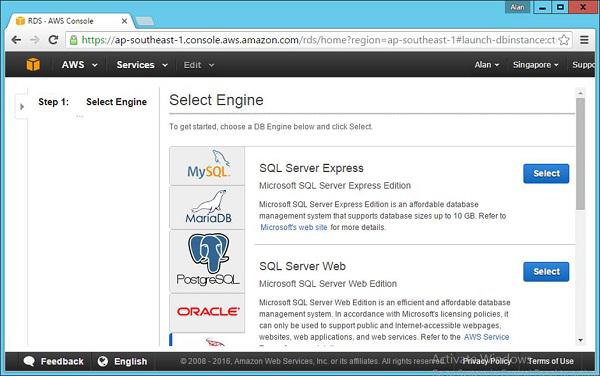Select the MySQL engine tab

pos(207,166)
